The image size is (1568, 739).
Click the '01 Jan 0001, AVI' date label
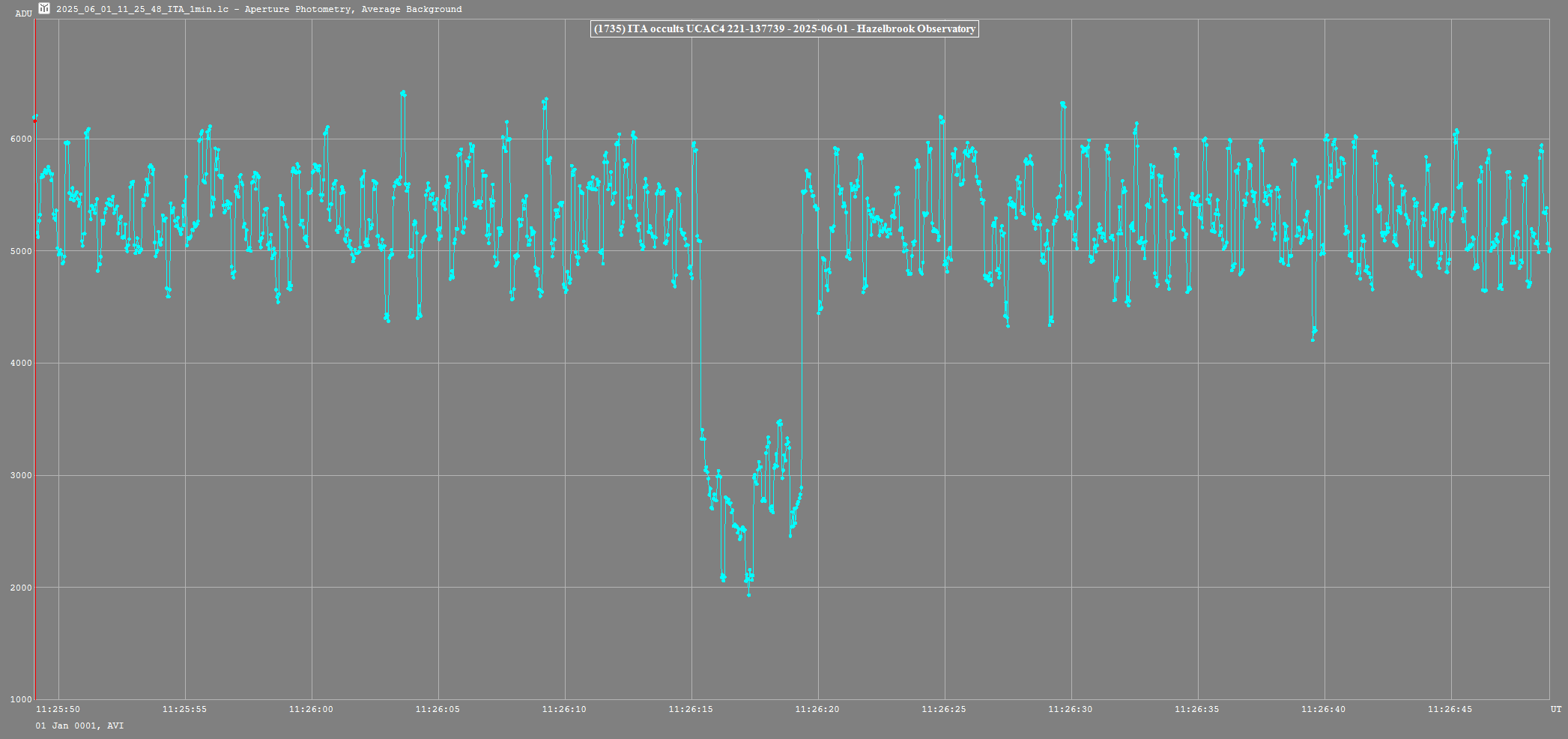tap(79, 726)
